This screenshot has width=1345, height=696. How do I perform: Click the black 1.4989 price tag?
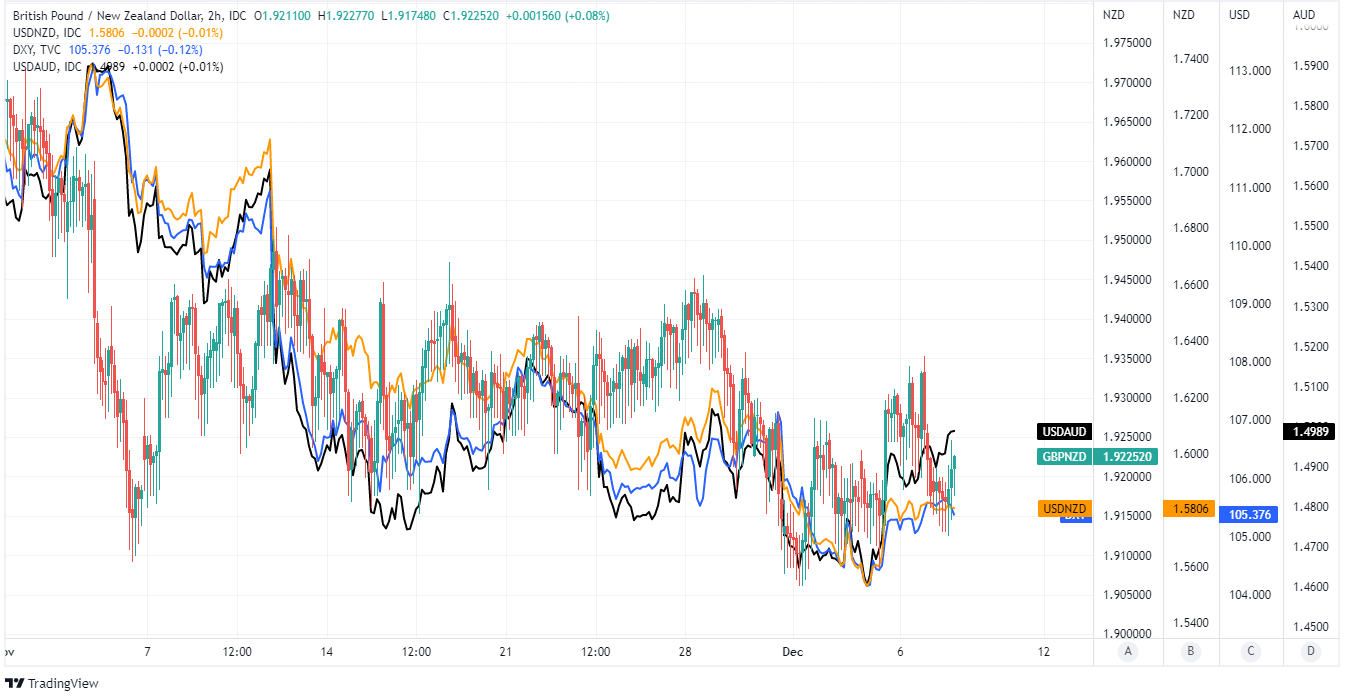coord(1308,432)
